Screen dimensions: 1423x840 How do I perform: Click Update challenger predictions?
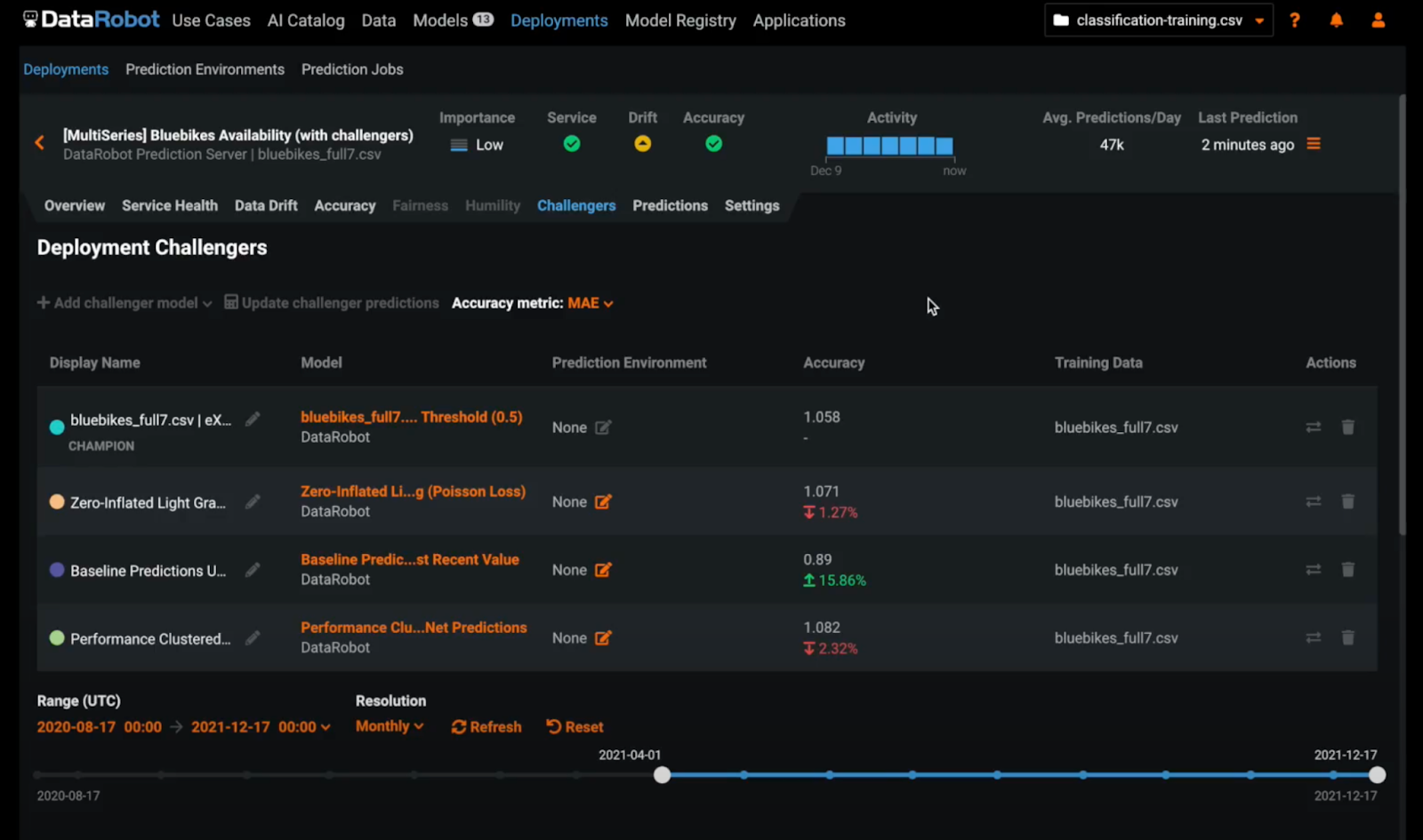tap(331, 303)
